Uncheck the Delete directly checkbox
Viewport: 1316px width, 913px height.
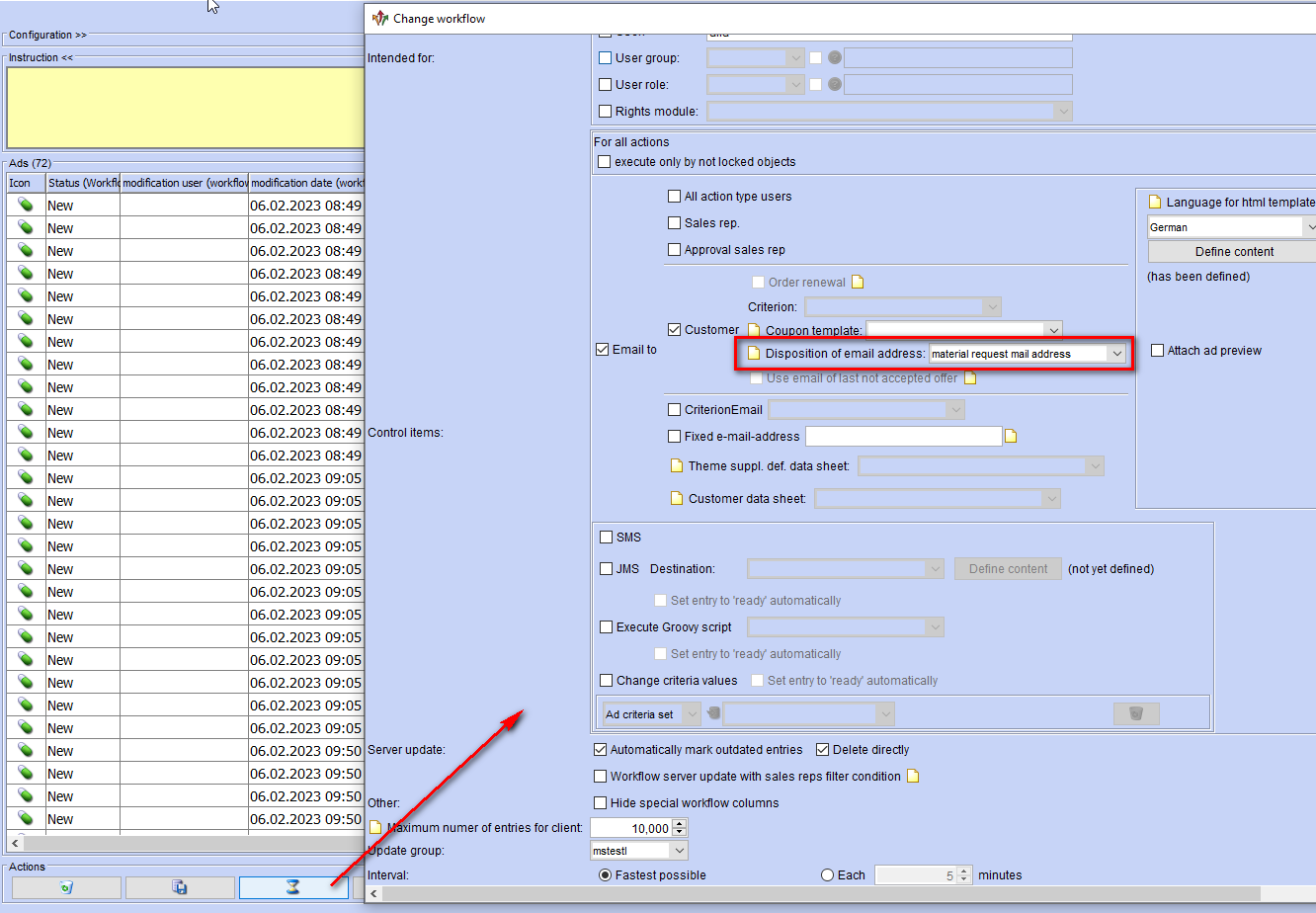pyautogui.click(x=823, y=750)
